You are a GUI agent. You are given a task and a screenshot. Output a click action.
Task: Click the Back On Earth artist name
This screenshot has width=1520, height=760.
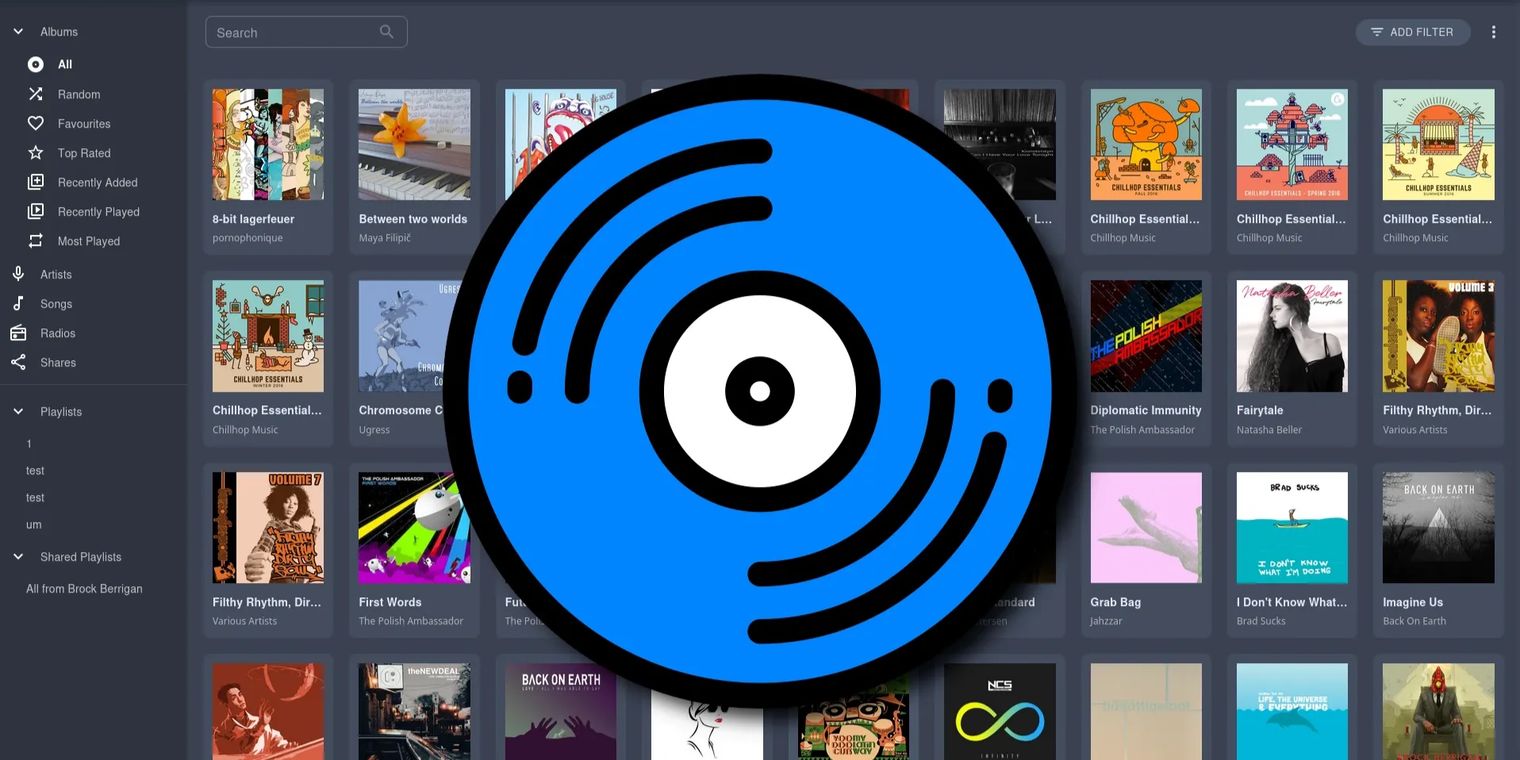pyautogui.click(x=1414, y=621)
